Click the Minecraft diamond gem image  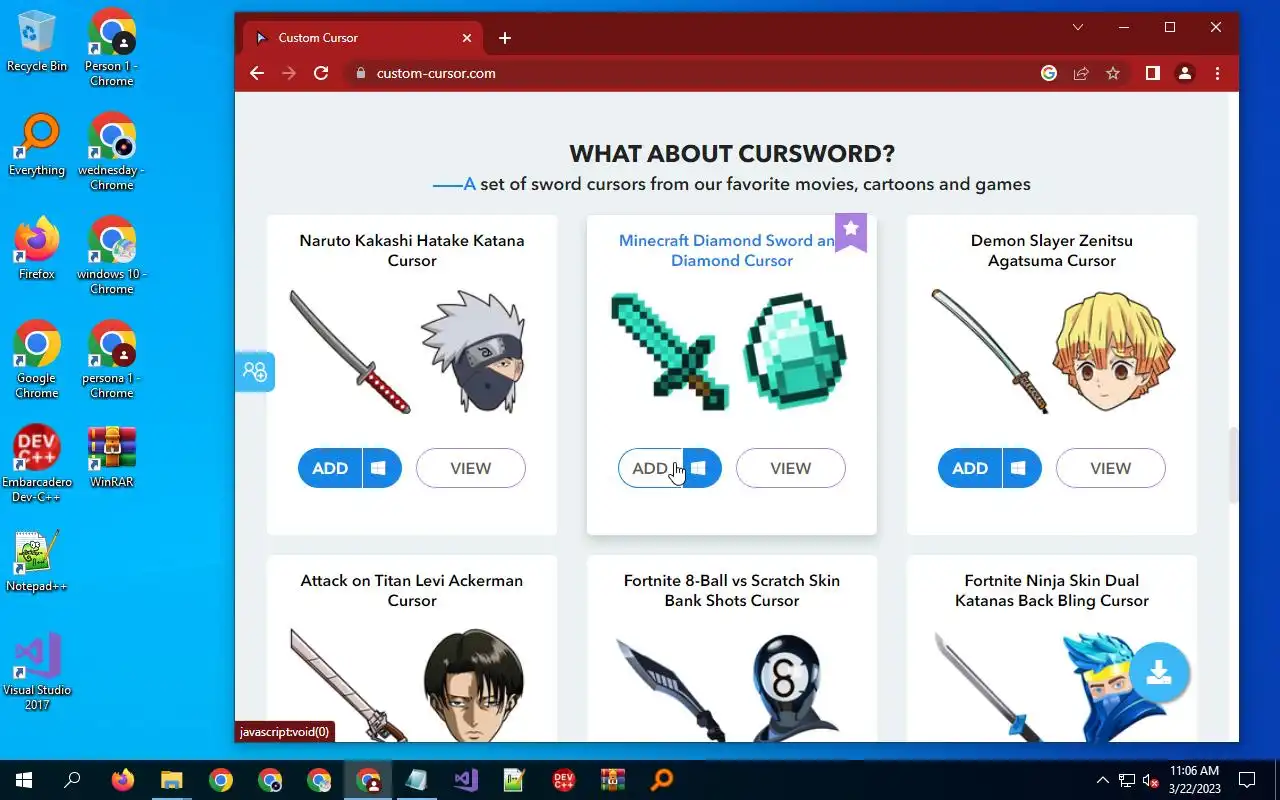click(795, 351)
